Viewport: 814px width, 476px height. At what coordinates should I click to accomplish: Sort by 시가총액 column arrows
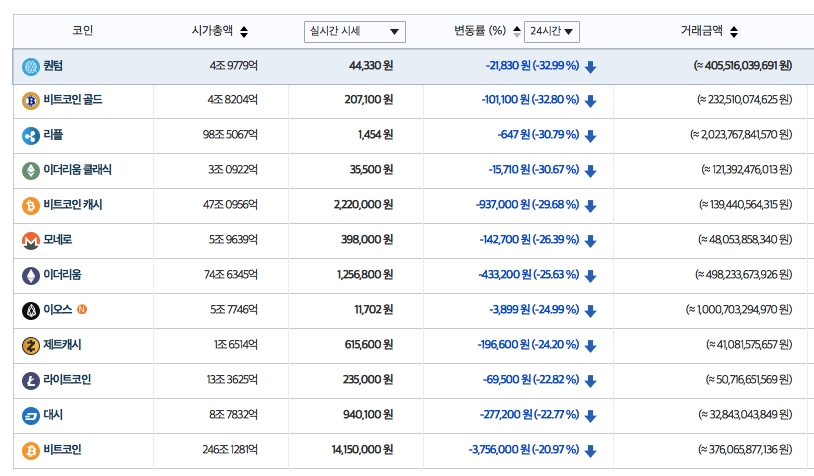pos(245,32)
